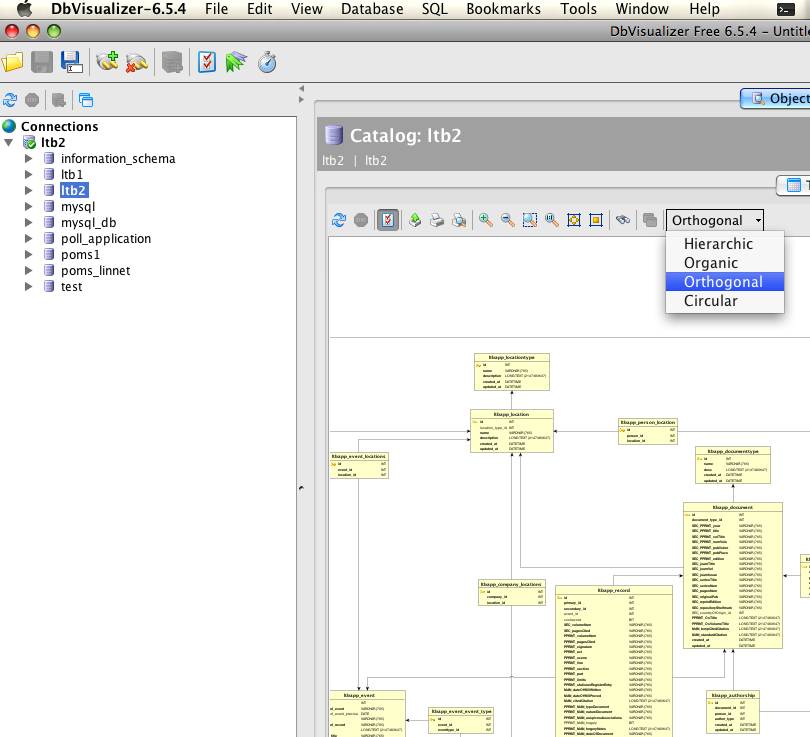Click the ltbapp_locationtype table in the graph

[511, 372]
